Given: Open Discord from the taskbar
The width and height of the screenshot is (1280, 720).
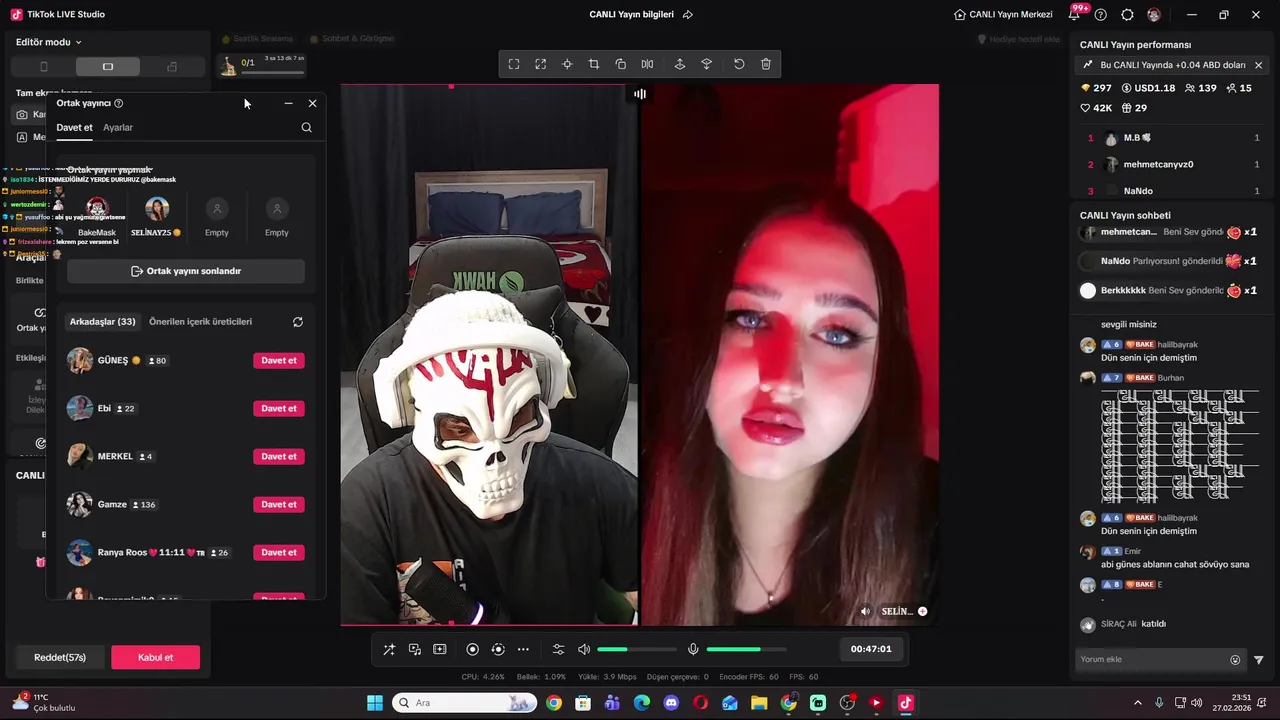Looking at the screenshot, I should (671, 703).
